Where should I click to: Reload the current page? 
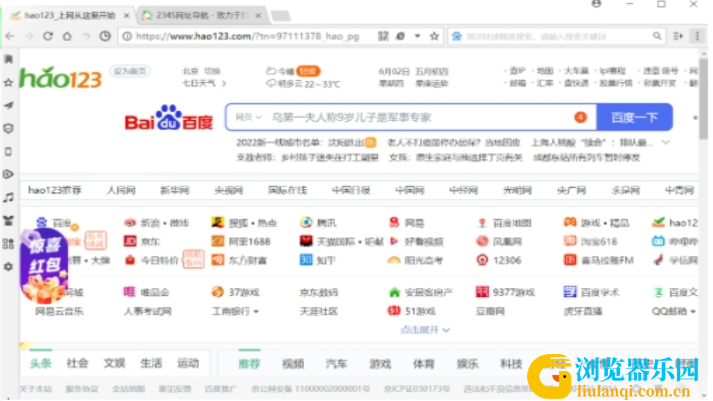pyautogui.click(x=48, y=36)
